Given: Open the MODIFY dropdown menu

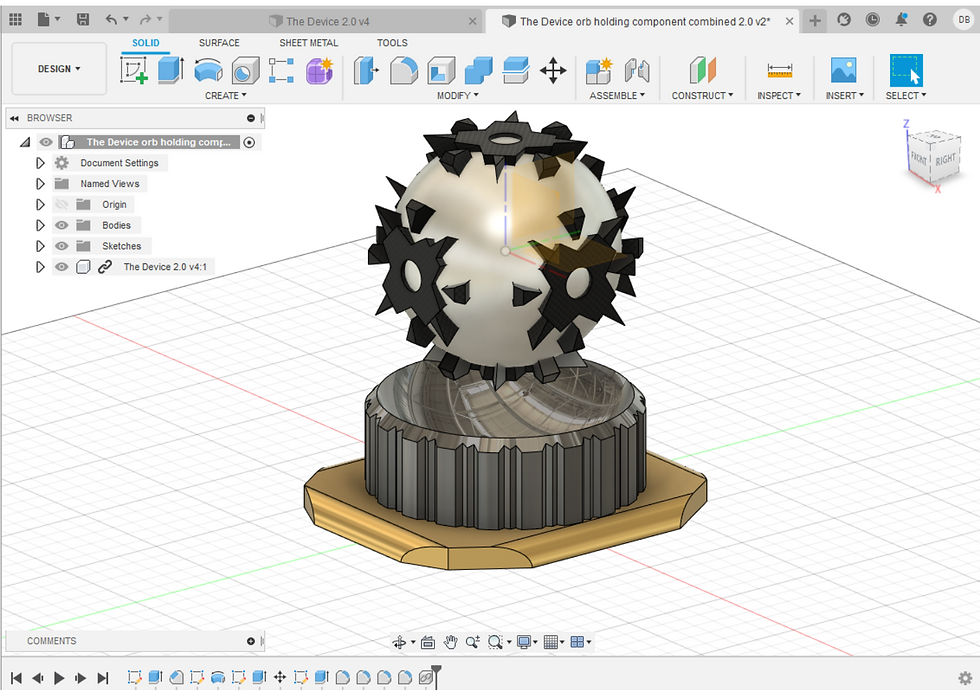Looking at the screenshot, I should (x=458, y=96).
